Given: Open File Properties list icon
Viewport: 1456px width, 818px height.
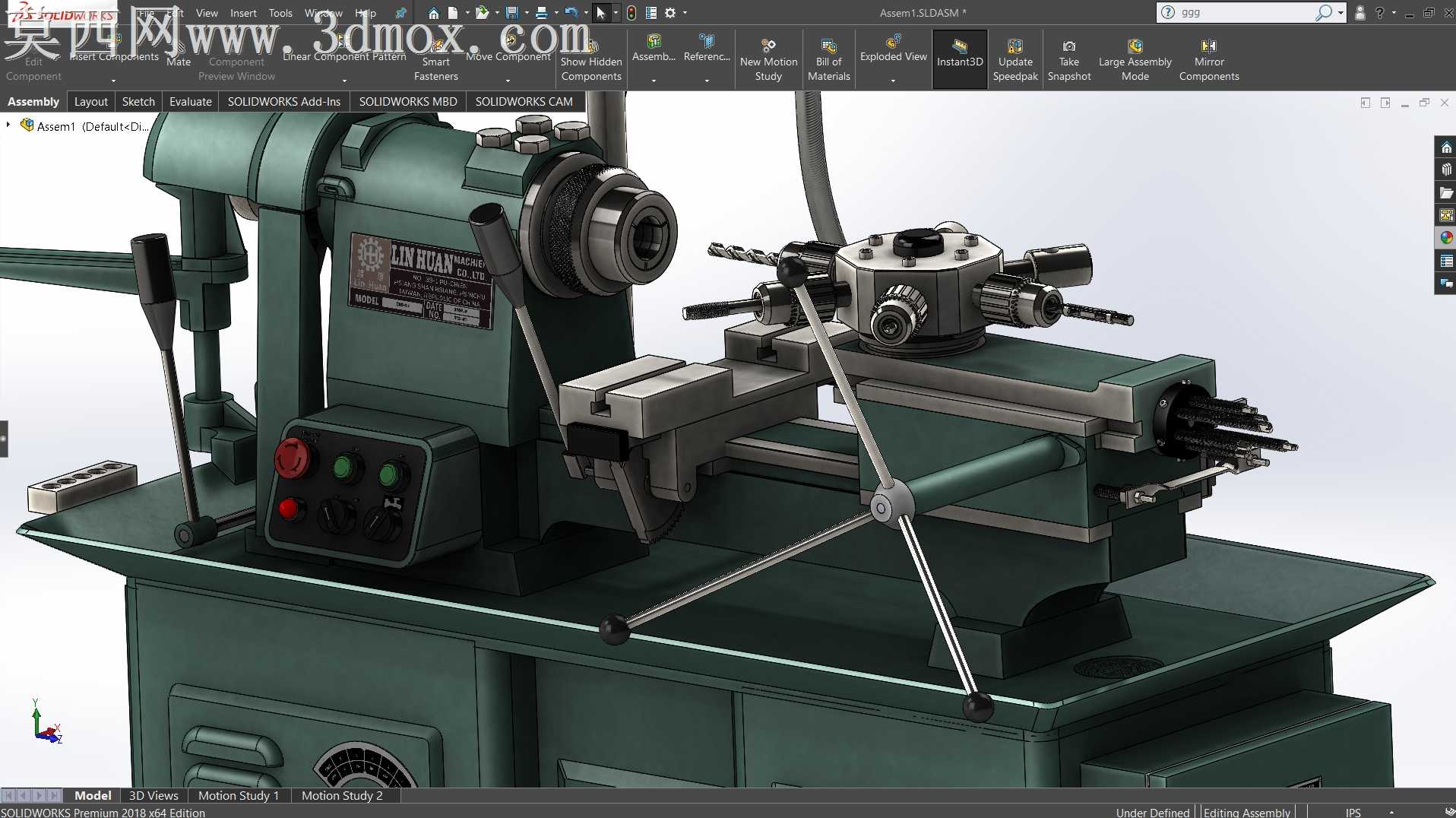Looking at the screenshot, I should tap(651, 13).
